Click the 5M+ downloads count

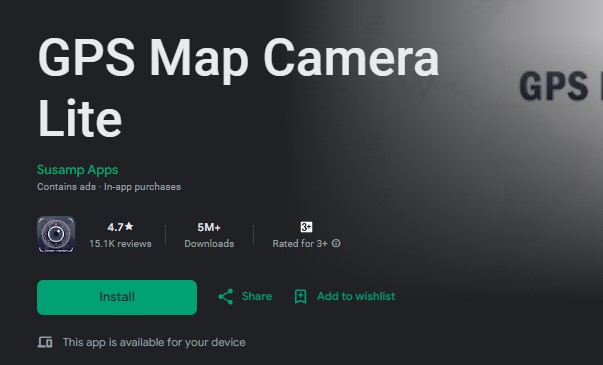coord(209,227)
